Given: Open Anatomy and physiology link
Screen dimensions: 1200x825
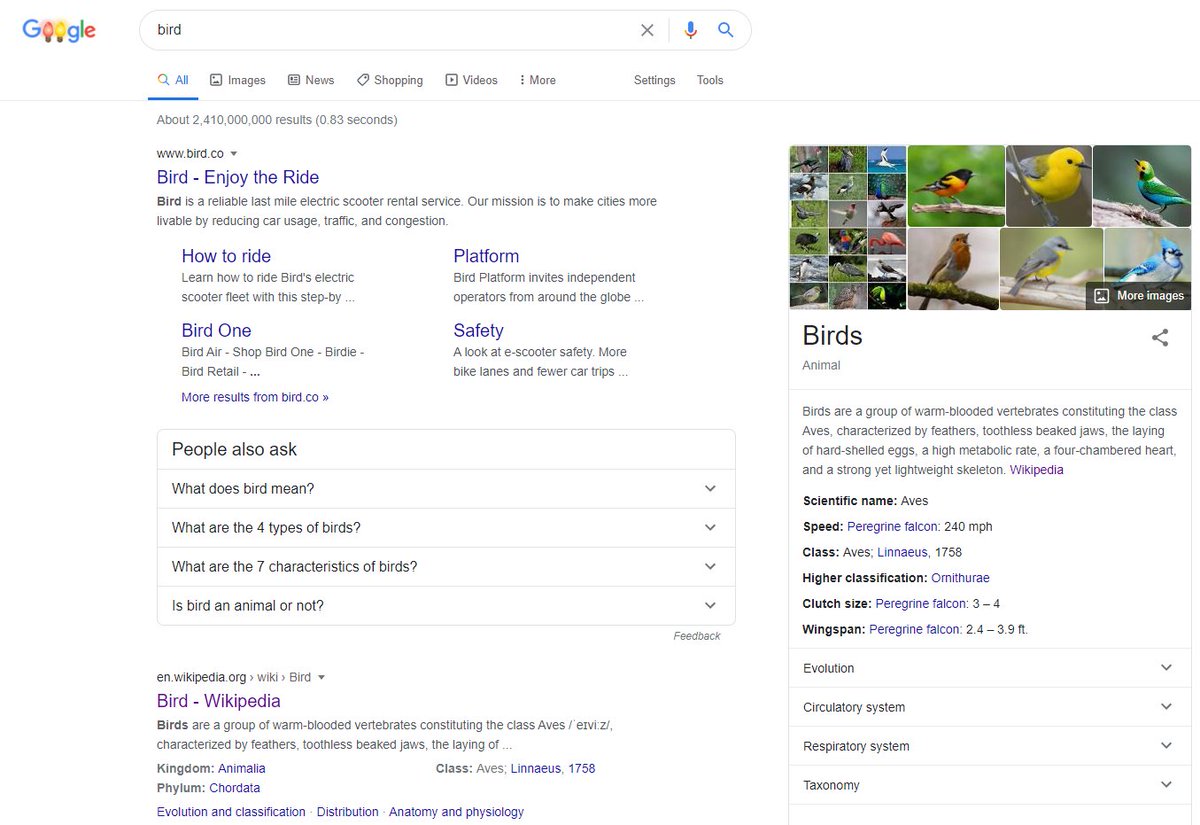Looking at the screenshot, I should click(x=456, y=812).
